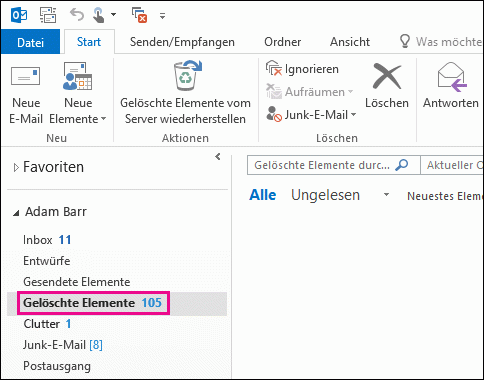The image size is (484, 380).
Task: Open the Neue Elemente menu
Action: click(x=78, y=93)
